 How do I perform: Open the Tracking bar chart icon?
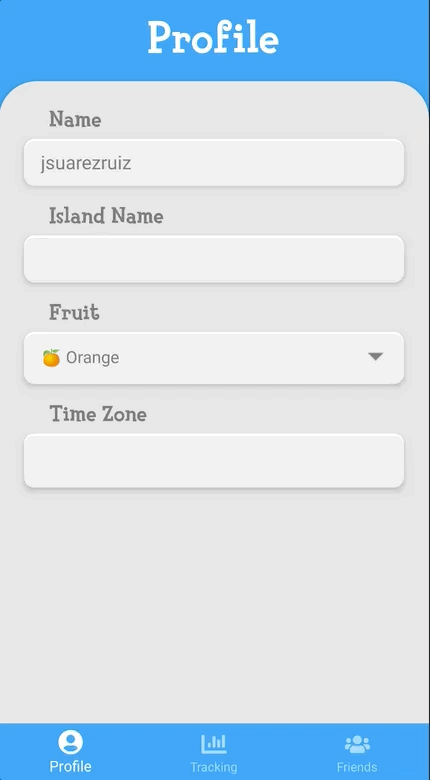(214, 744)
